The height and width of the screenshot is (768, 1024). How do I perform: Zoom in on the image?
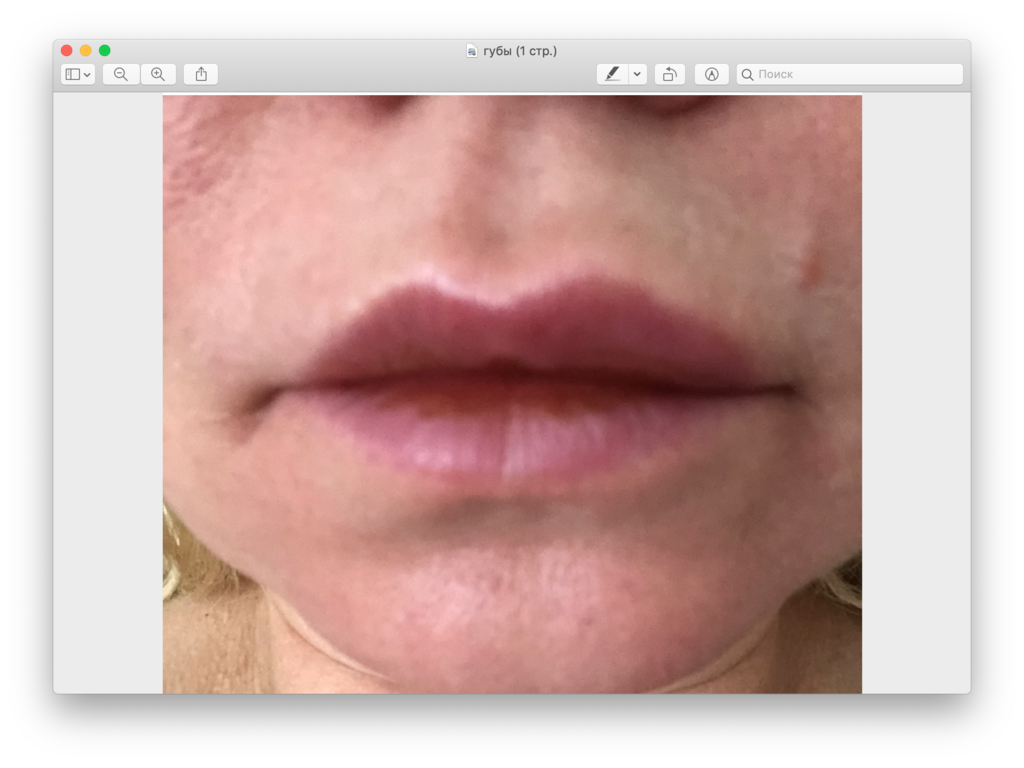[x=158, y=74]
